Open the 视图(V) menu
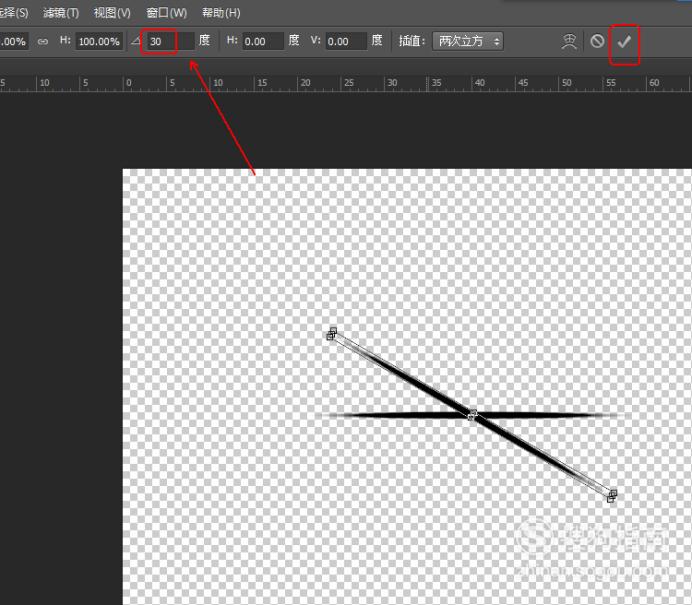 tap(112, 13)
